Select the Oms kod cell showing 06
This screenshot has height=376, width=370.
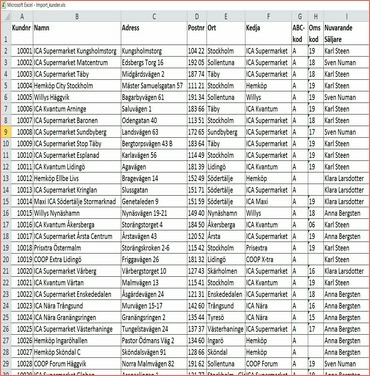(315, 225)
